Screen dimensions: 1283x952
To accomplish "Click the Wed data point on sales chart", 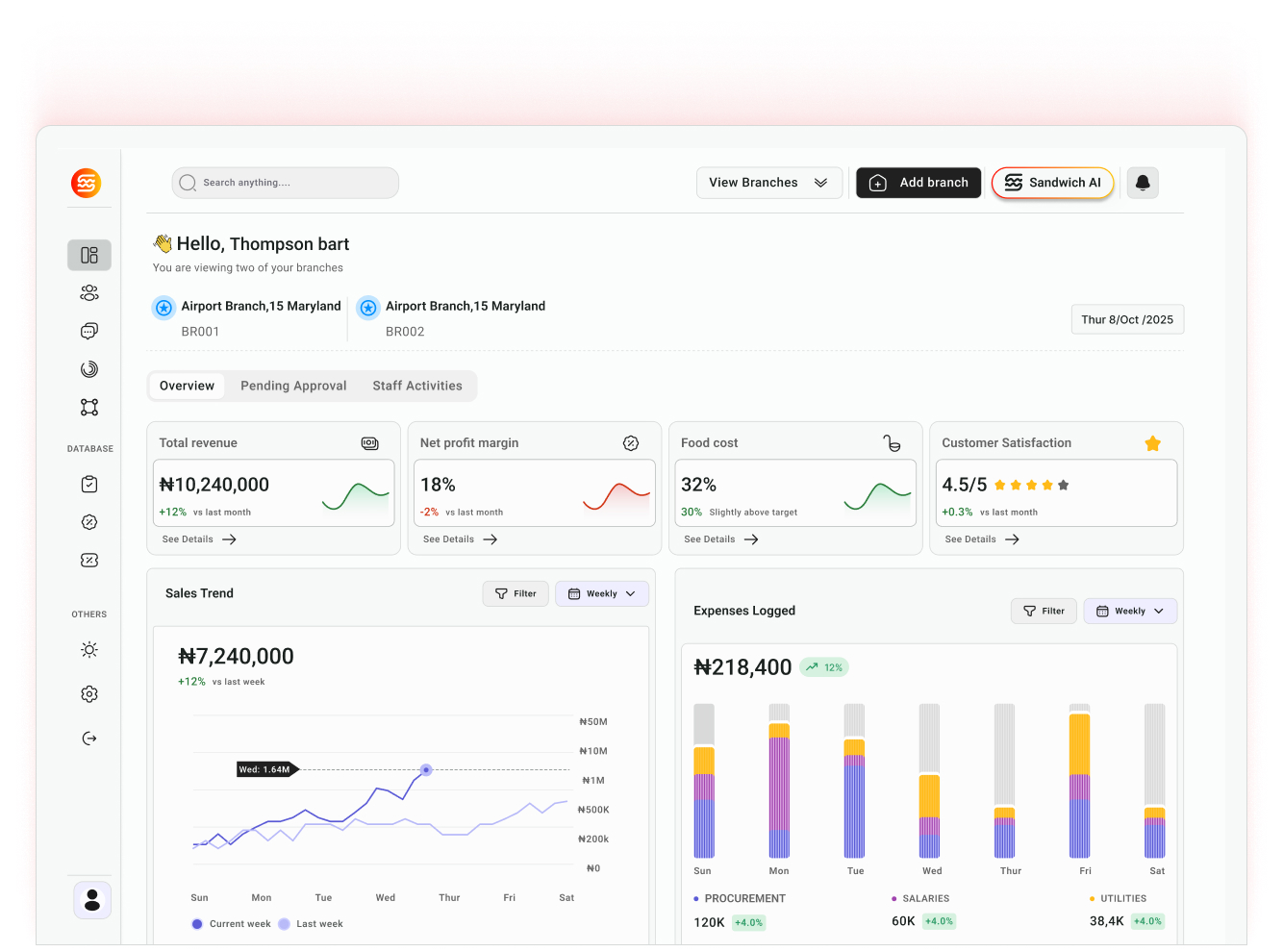I will click(426, 770).
